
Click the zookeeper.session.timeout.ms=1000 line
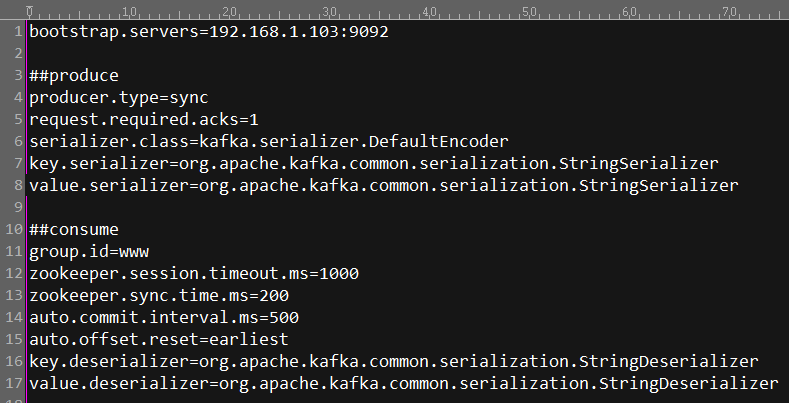pyautogui.click(x=193, y=273)
